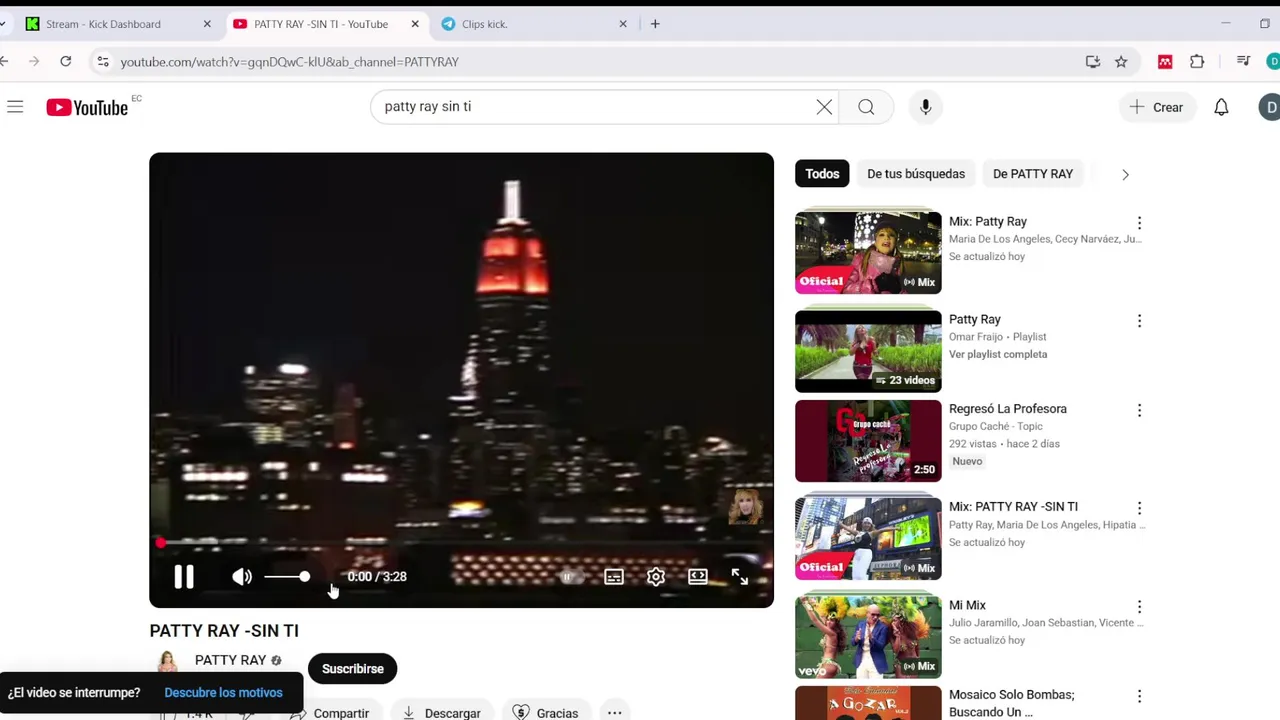The height and width of the screenshot is (720, 1280).
Task: Subscribe with the Suscribirse button
Action: [352, 669]
